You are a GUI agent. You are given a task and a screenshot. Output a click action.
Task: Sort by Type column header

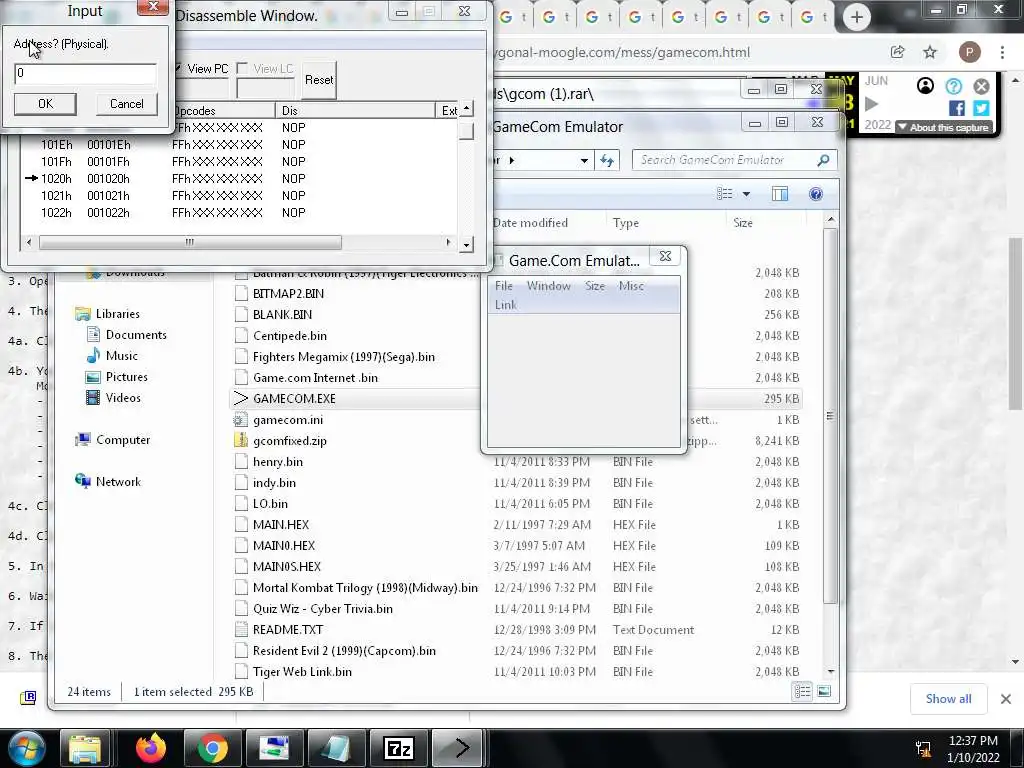(x=626, y=223)
